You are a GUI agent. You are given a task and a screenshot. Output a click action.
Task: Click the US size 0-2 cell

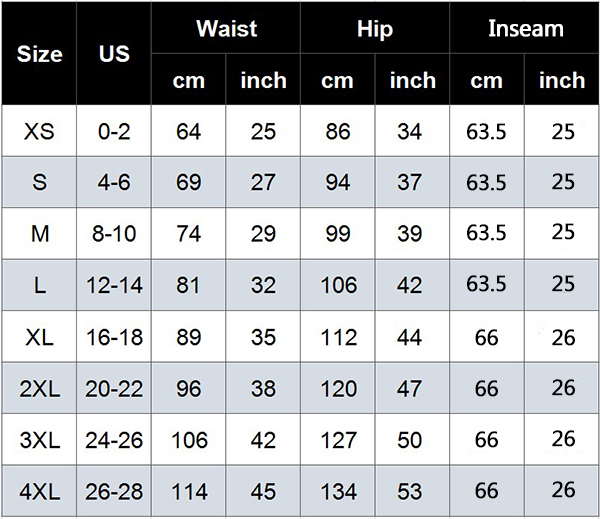pyautogui.click(x=114, y=131)
